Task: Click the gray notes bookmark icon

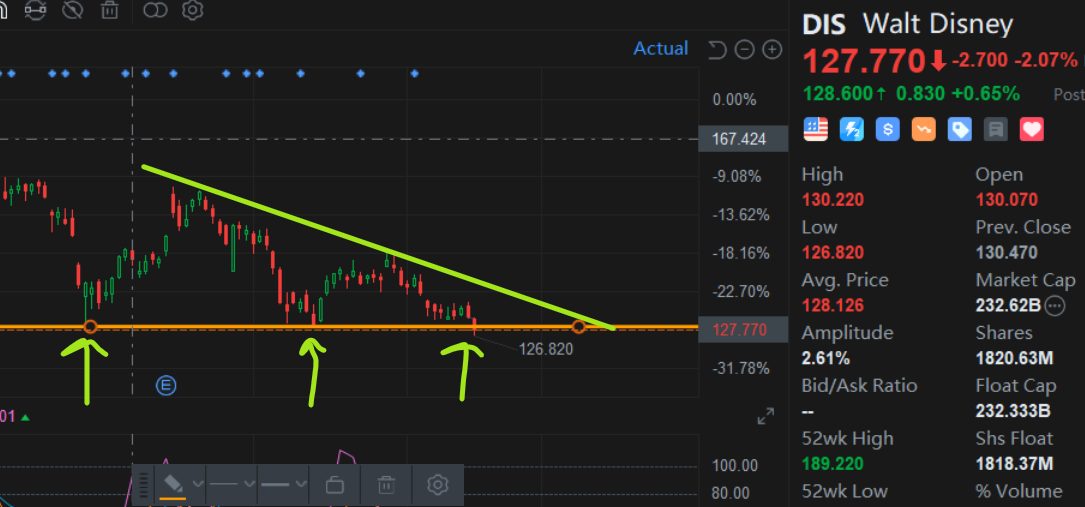Action: (995, 129)
